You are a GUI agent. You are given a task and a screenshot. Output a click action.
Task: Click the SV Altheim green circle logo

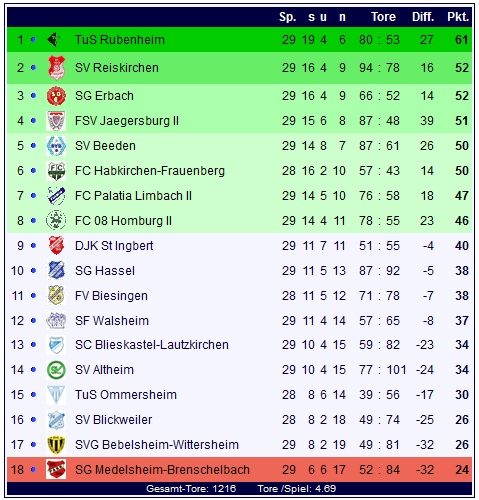(56, 370)
